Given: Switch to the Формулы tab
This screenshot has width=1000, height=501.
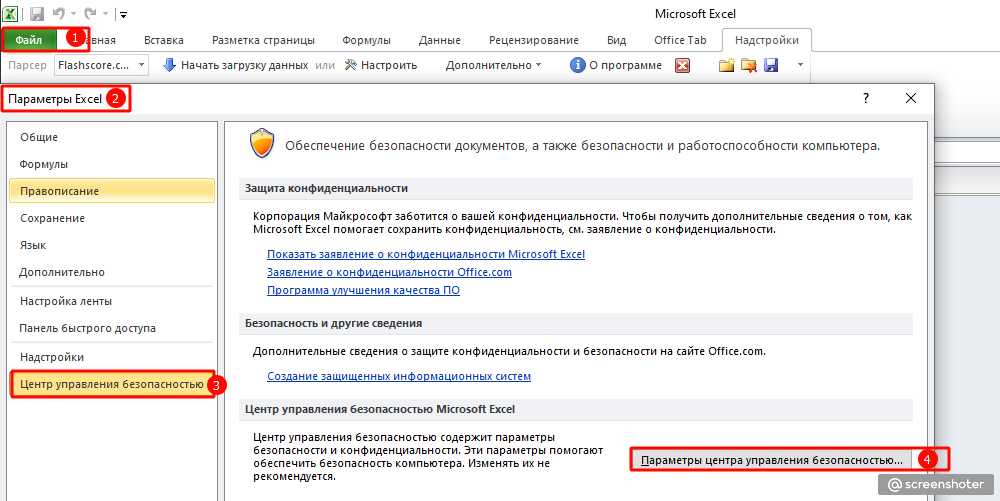Looking at the screenshot, I should pos(366,40).
